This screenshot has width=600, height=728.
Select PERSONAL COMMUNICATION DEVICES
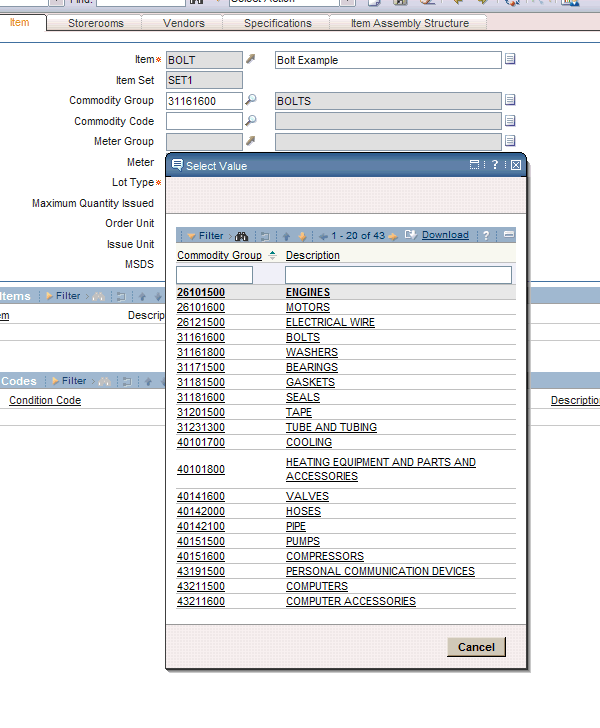click(380, 571)
